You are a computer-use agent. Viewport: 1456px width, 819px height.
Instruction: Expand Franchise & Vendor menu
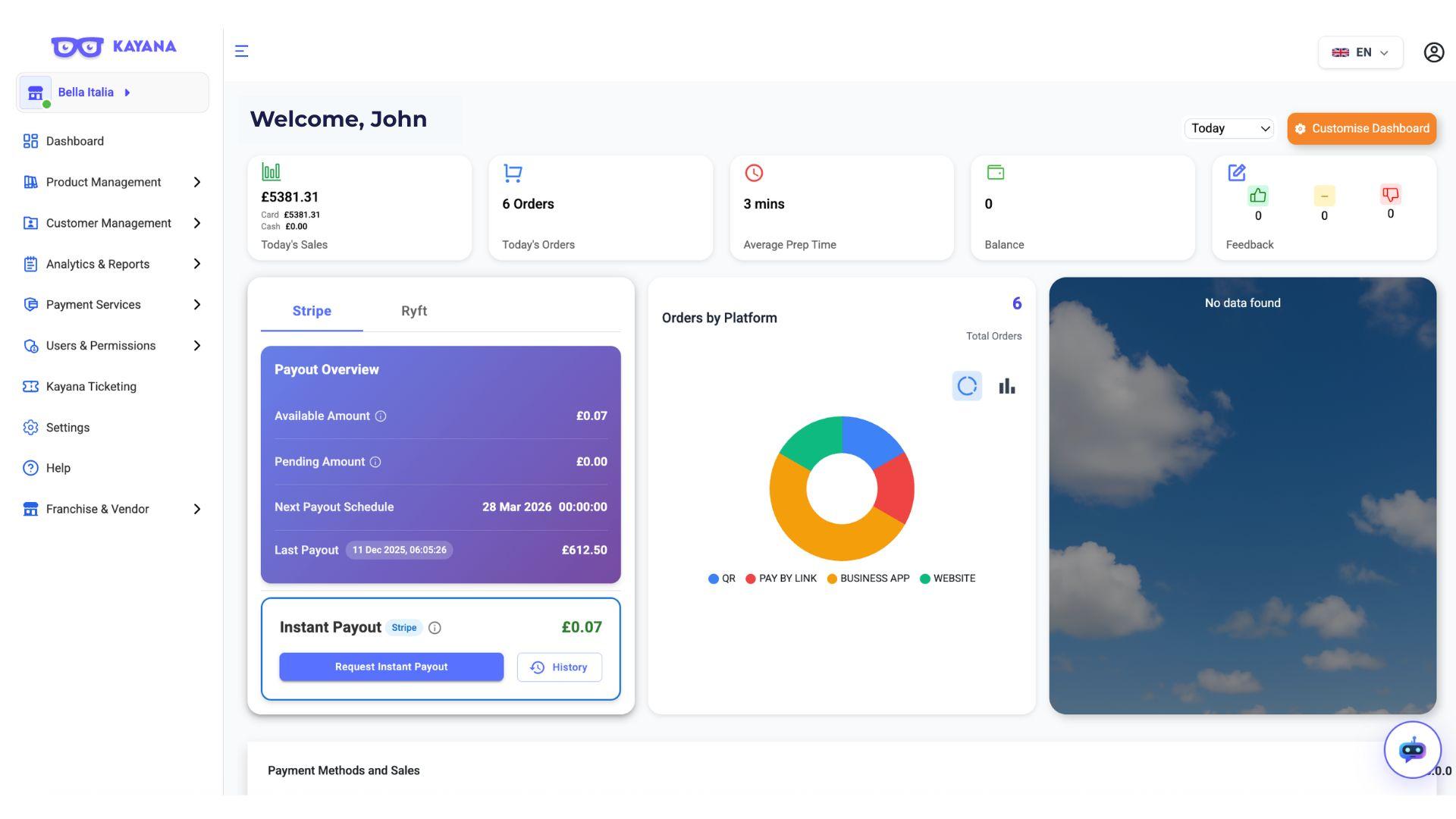[113, 509]
